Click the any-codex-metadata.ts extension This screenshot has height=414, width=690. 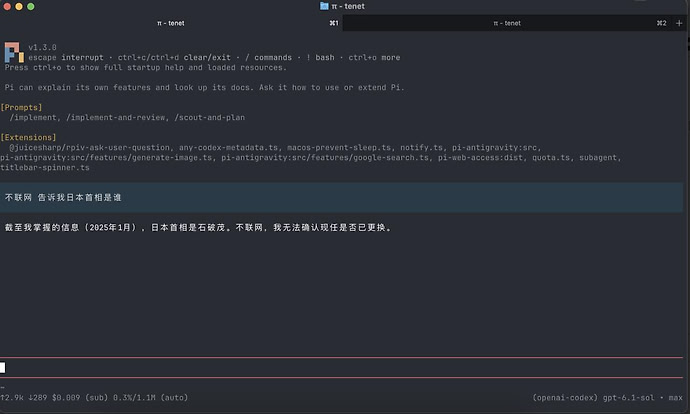pyautogui.click(x=228, y=147)
